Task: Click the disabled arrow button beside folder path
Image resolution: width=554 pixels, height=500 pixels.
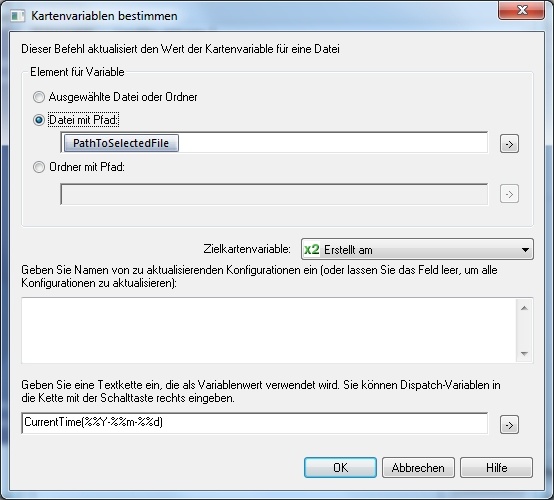Action: pos(509,194)
